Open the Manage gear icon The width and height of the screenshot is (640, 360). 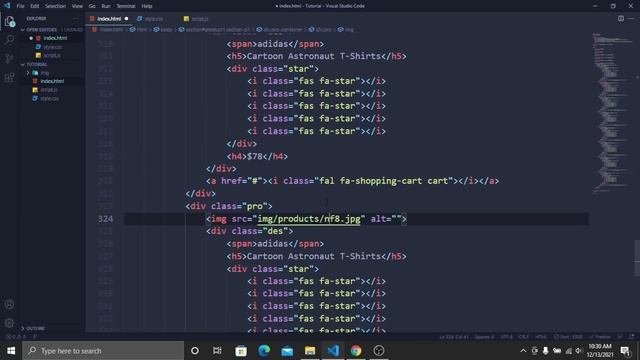coord(9,323)
